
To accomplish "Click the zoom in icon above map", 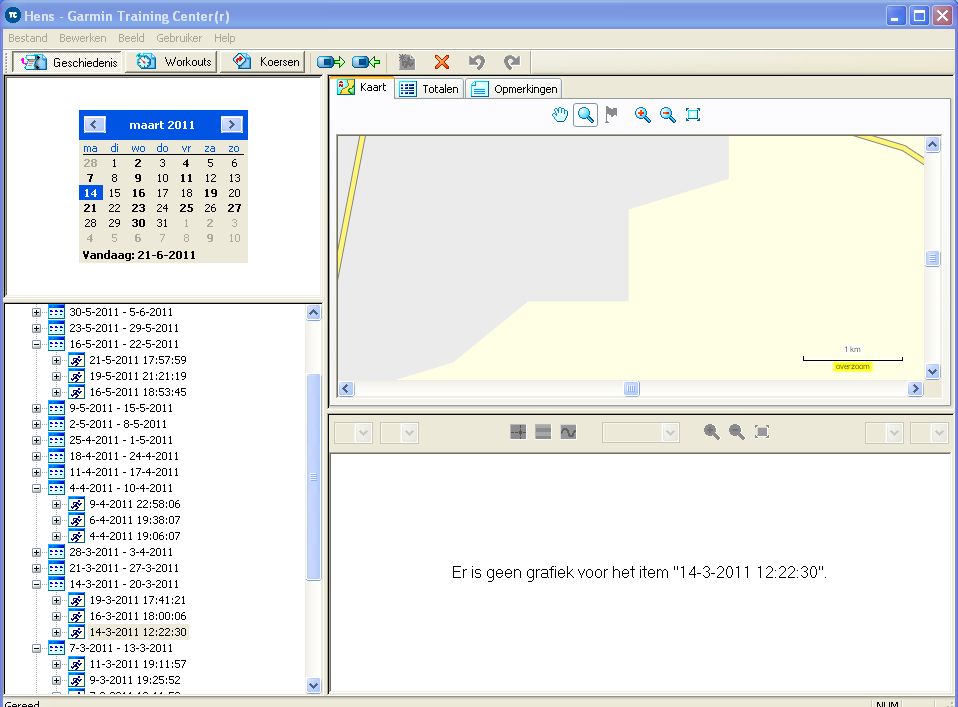I will (642, 115).
